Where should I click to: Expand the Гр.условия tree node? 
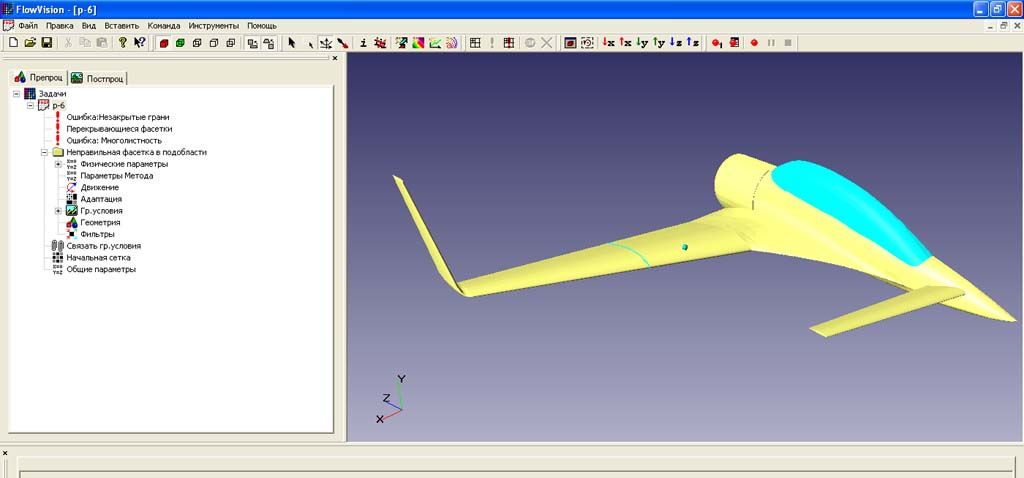click(x=58, y=211)
